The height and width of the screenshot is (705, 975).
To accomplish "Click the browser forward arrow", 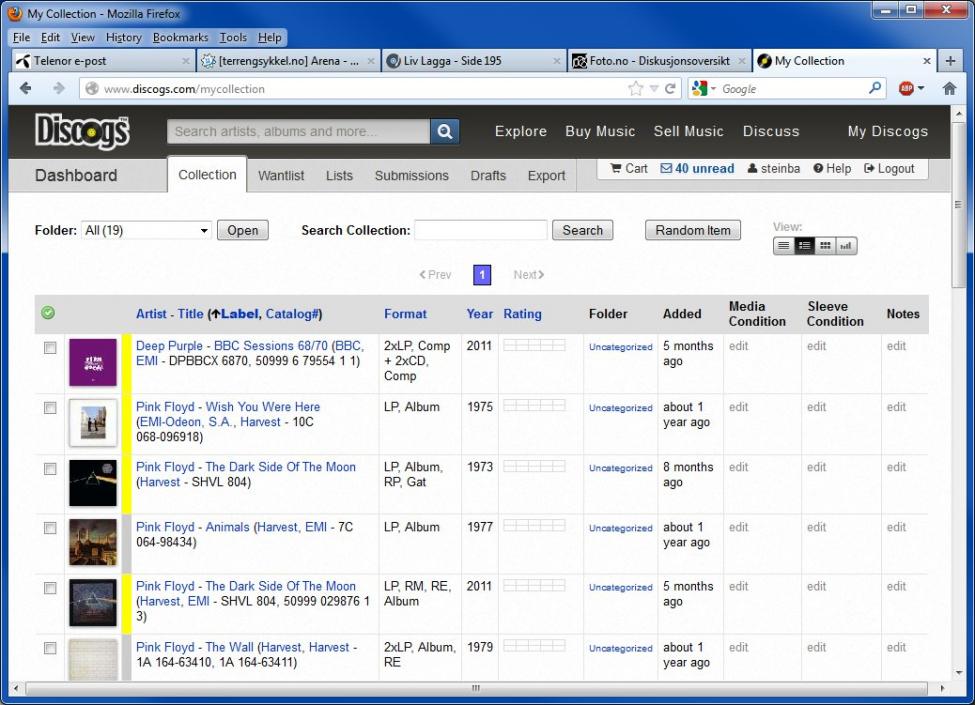I will coord(59,88).
